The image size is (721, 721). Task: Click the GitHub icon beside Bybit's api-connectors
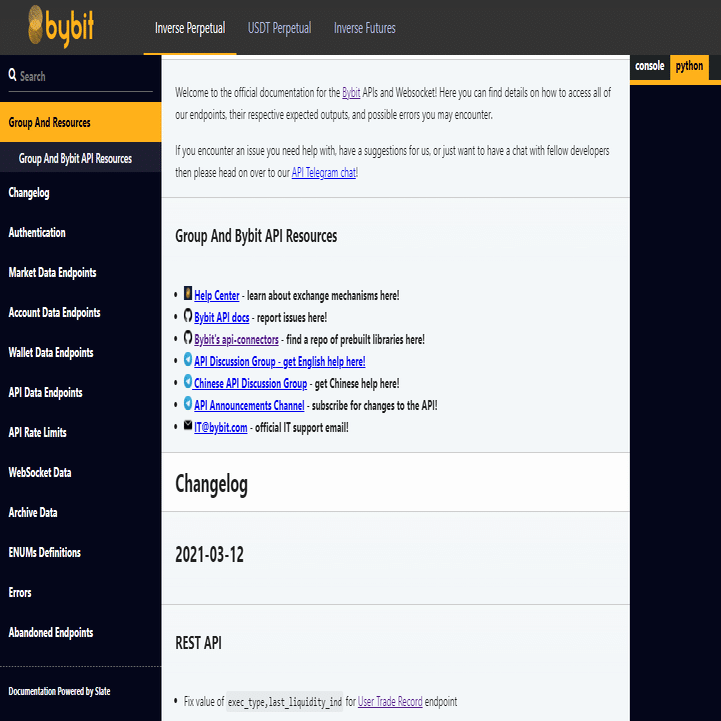[188, 337]
